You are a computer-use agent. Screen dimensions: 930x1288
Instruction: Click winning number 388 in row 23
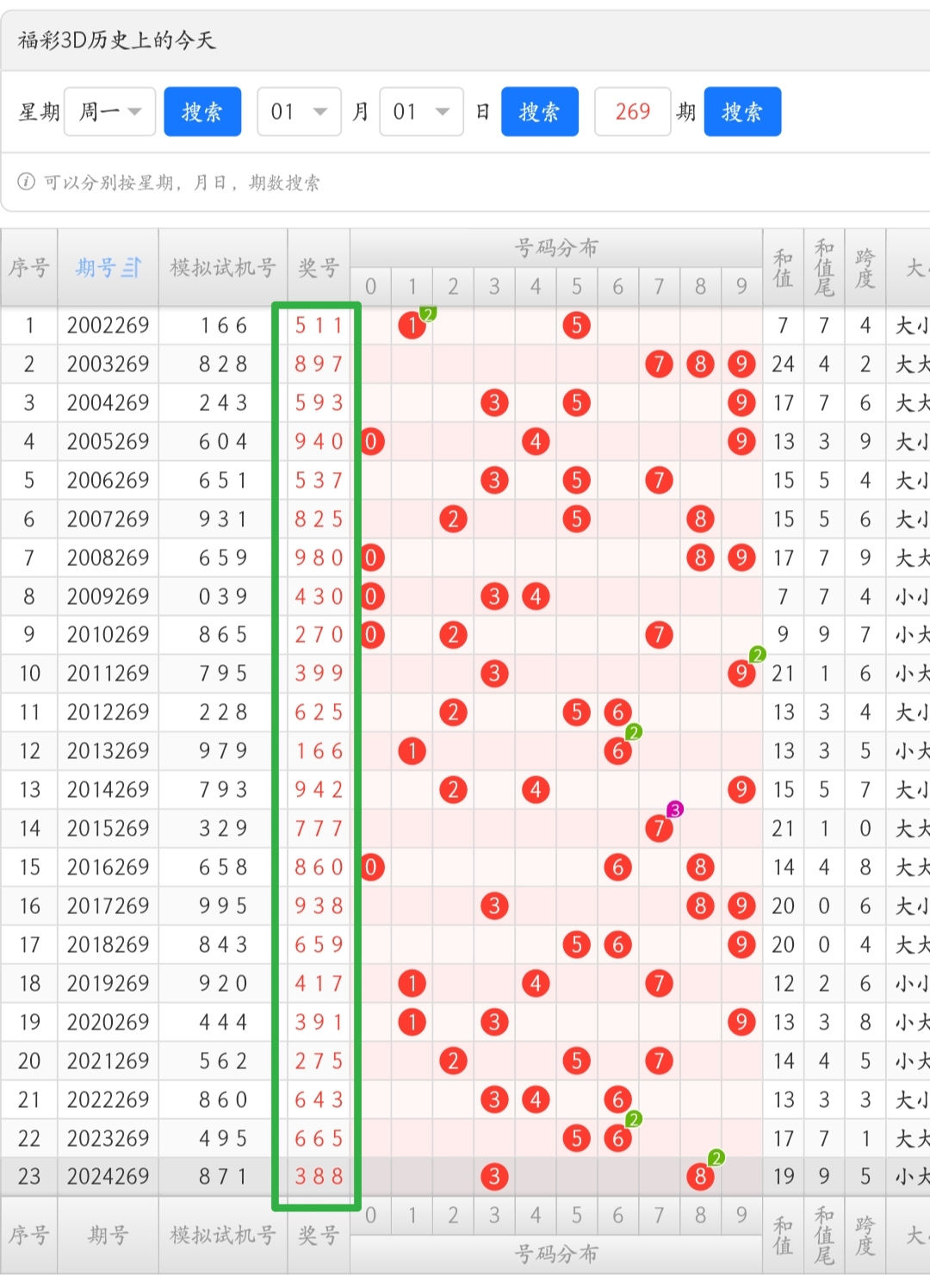319,1177
